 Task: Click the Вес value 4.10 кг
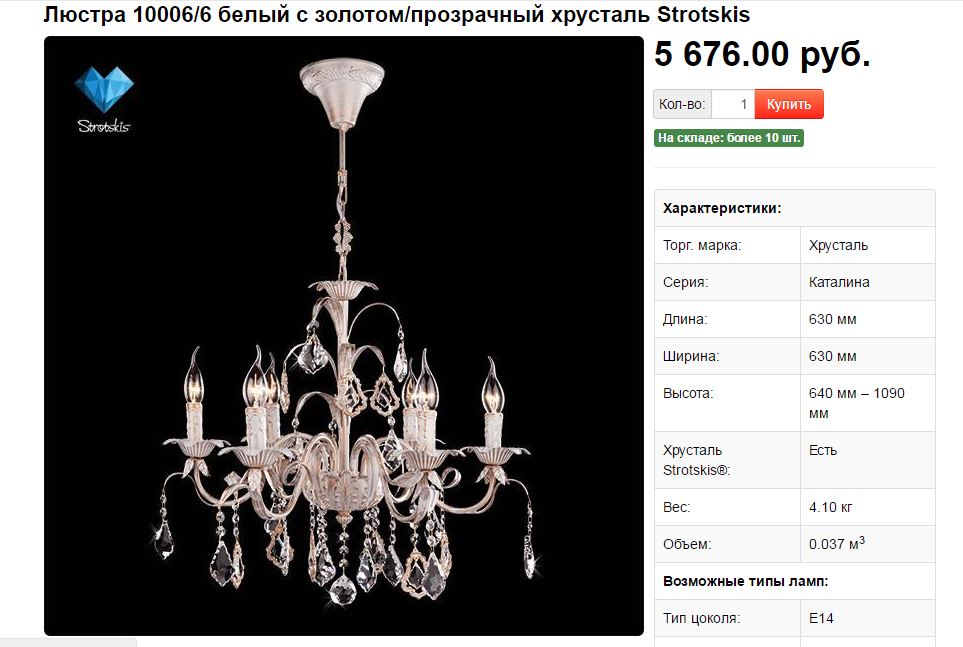pyautogui.click(x=830, y=507)
